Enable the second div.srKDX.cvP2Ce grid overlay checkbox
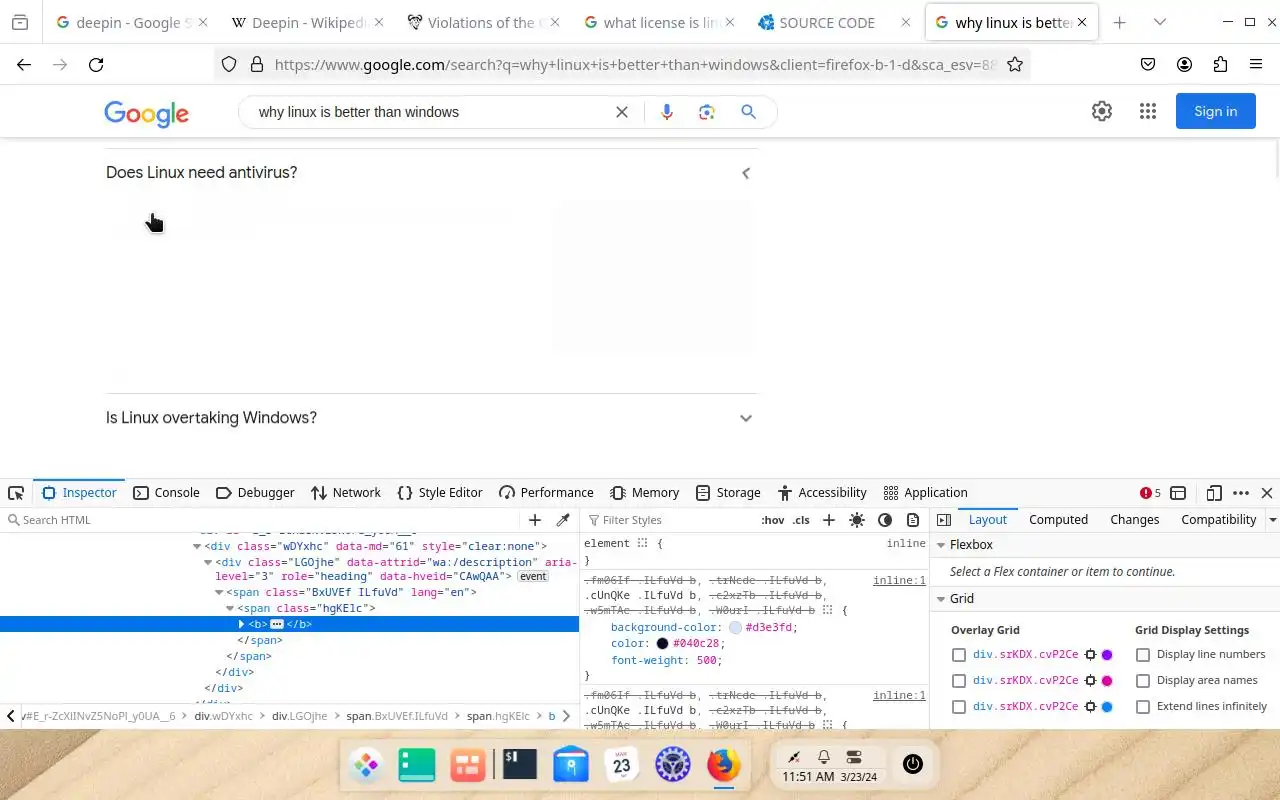Screen dimensions: 1280x800 coord(959,681)
